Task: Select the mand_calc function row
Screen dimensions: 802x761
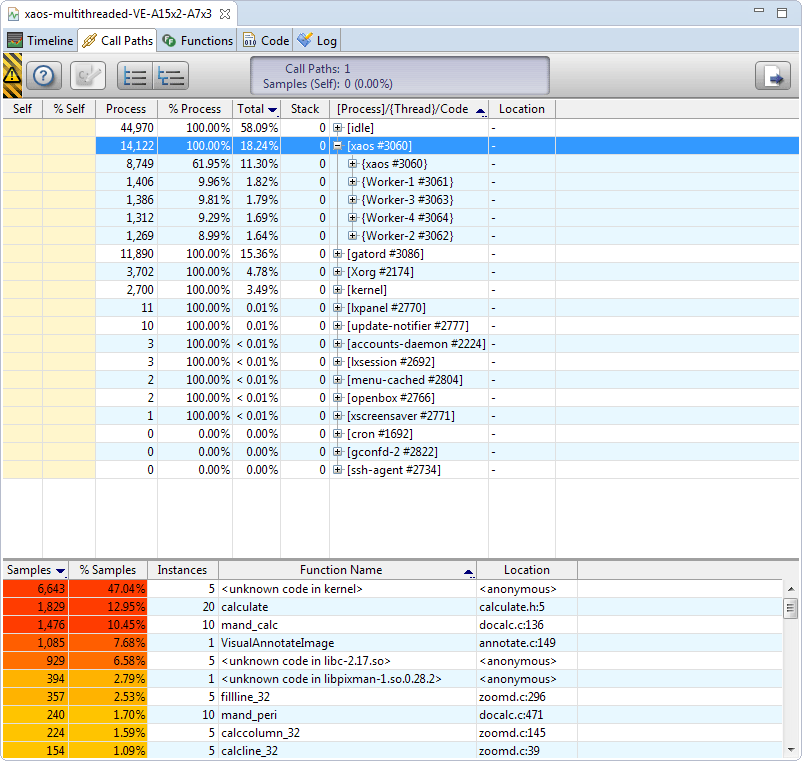Action: (392, 624)
